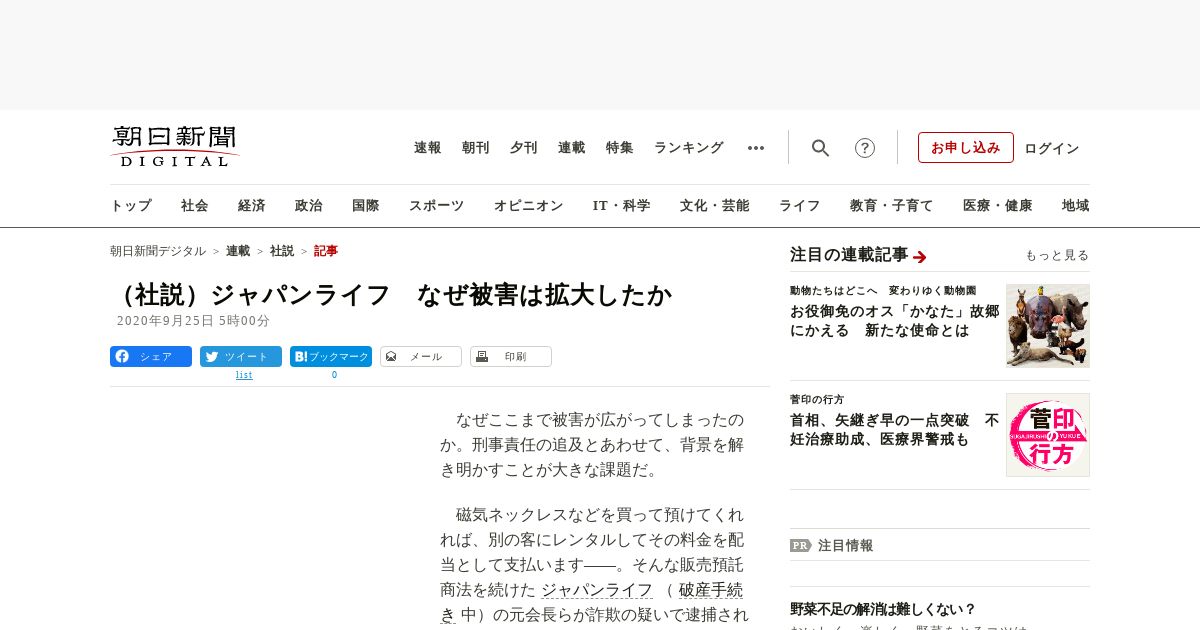Tweet the article with ツイート button
The height and width of the screenshot is (630, 1200).
point(241,356)
